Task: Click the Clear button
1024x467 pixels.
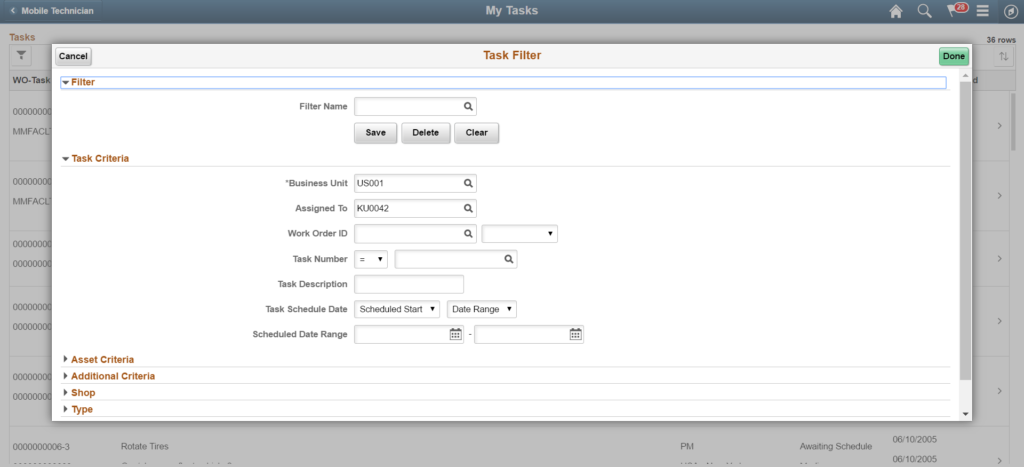Action: pyautogui.click(x=476, y=133)
